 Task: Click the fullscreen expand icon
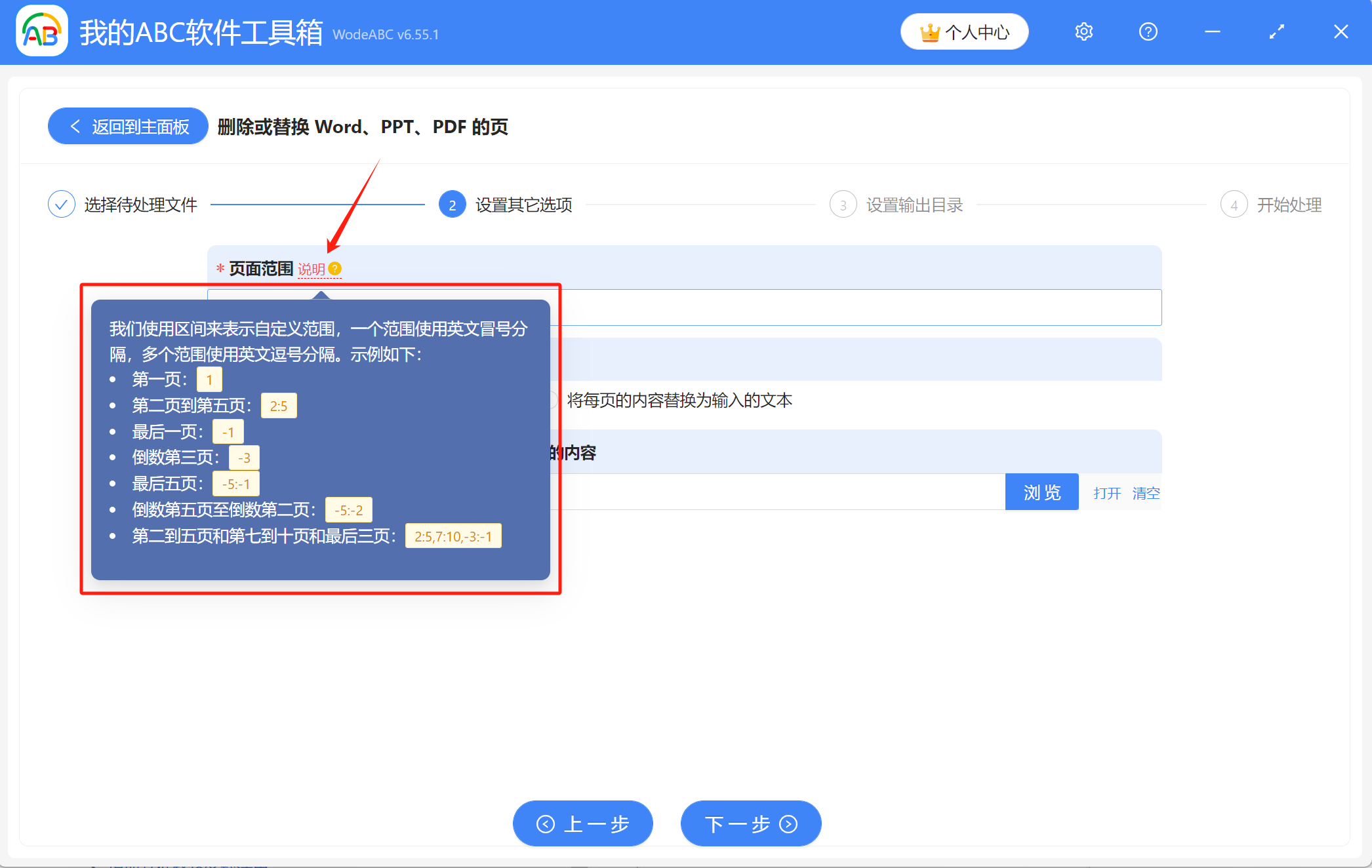tap(1276, 31)
